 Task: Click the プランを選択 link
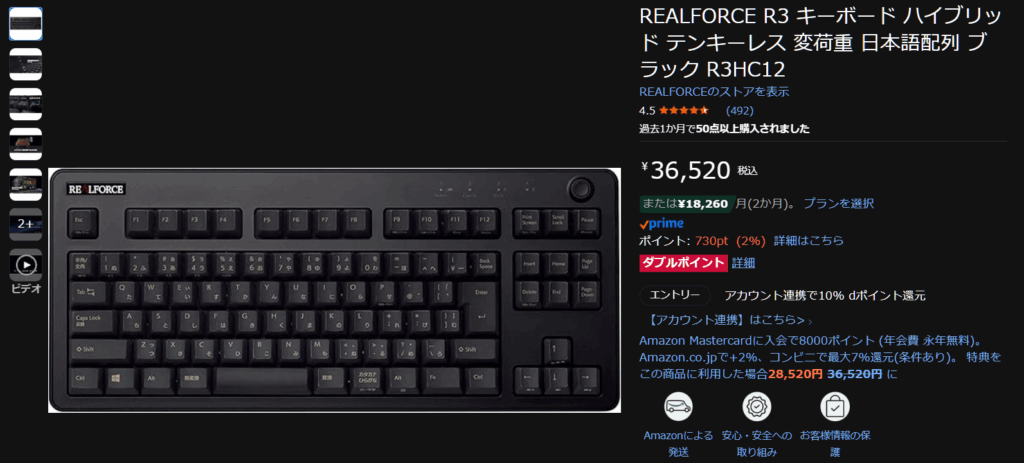tap(839, 204)
